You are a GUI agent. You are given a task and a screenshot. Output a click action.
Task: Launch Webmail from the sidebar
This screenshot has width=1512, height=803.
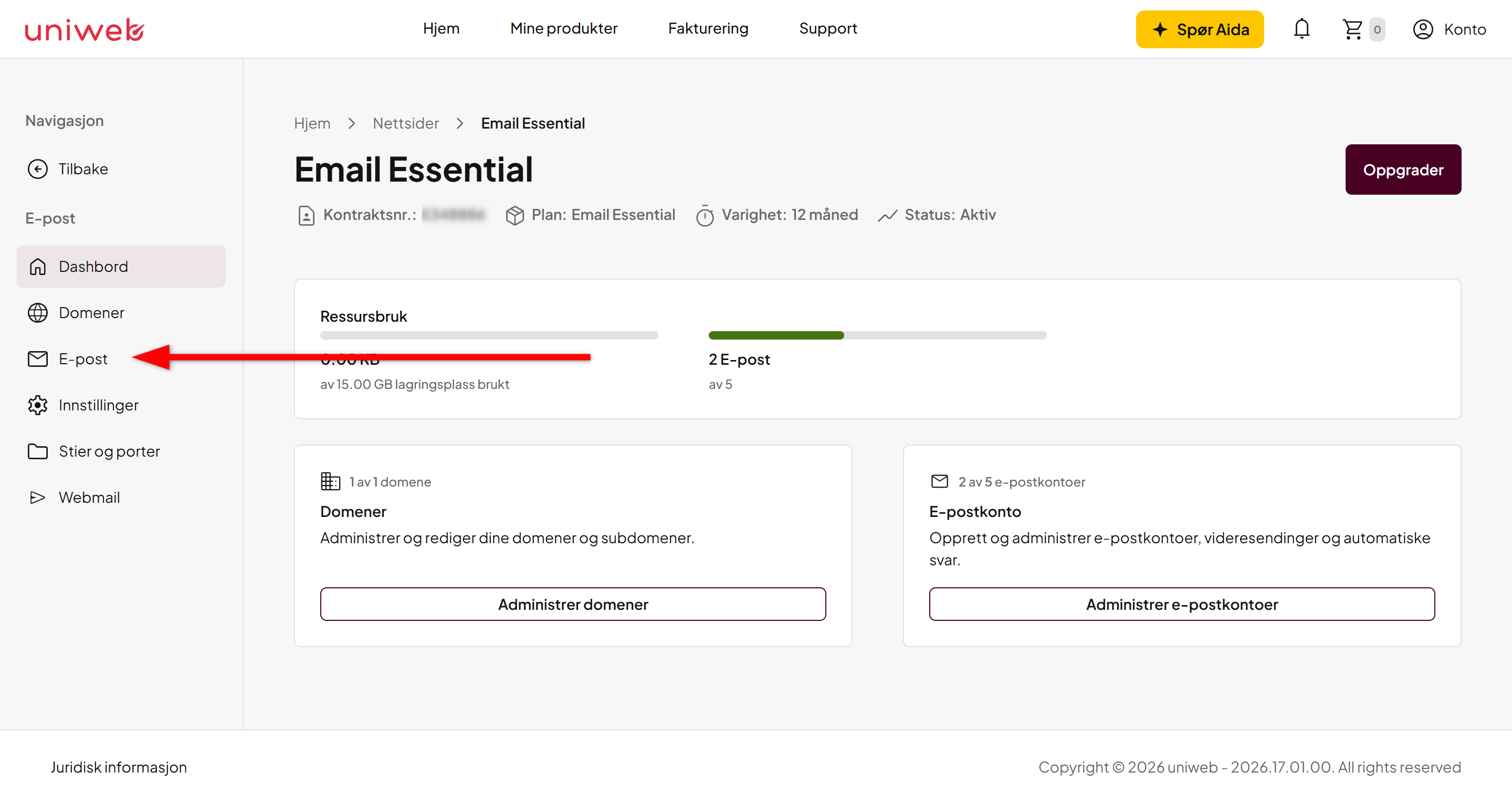click(x=121, y=498)
